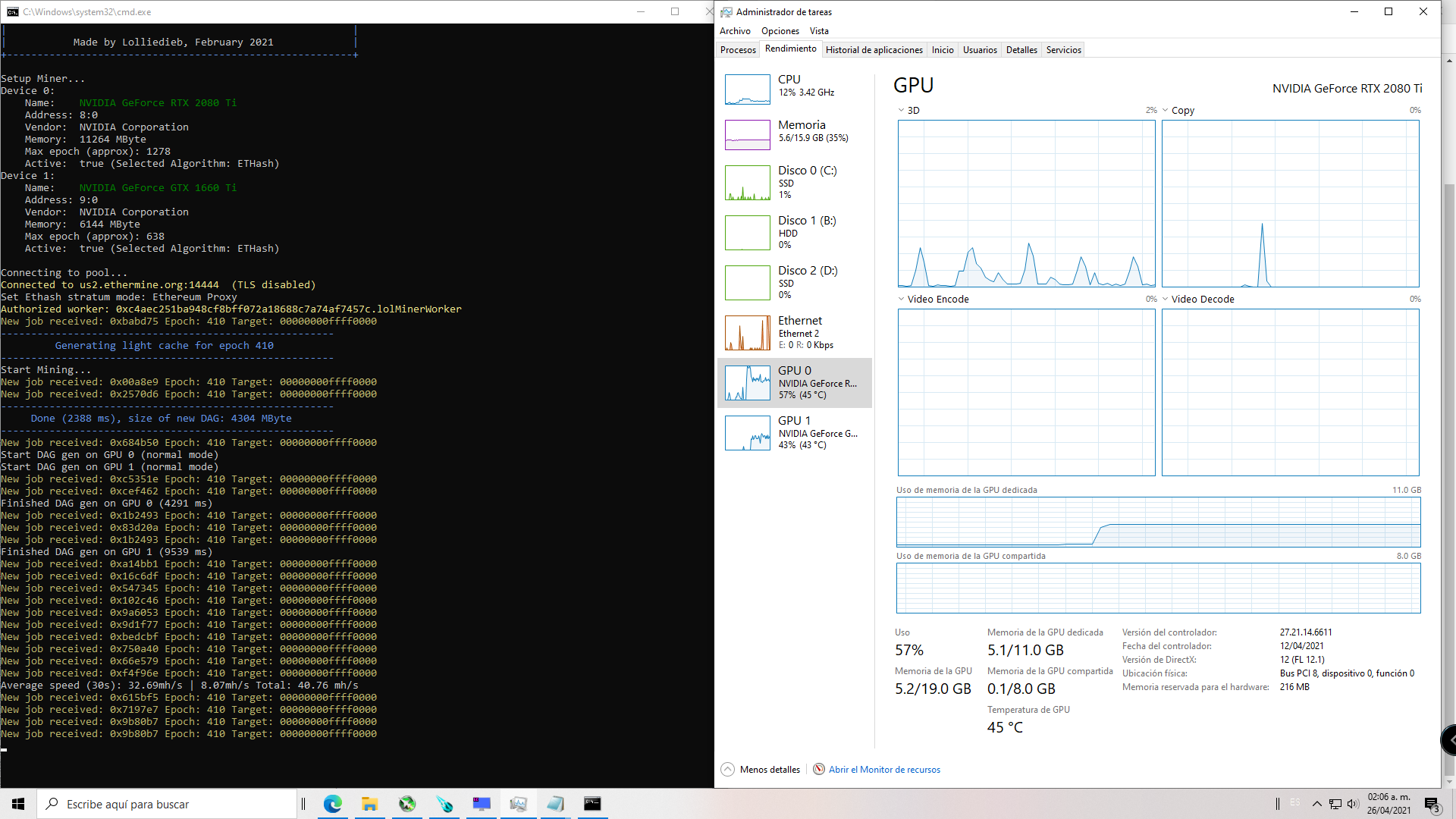This screenshot has height=819, width=1456.
Task: Switch to the Servicios tab
Action: pyautogui.click(x=1063, y=50)
